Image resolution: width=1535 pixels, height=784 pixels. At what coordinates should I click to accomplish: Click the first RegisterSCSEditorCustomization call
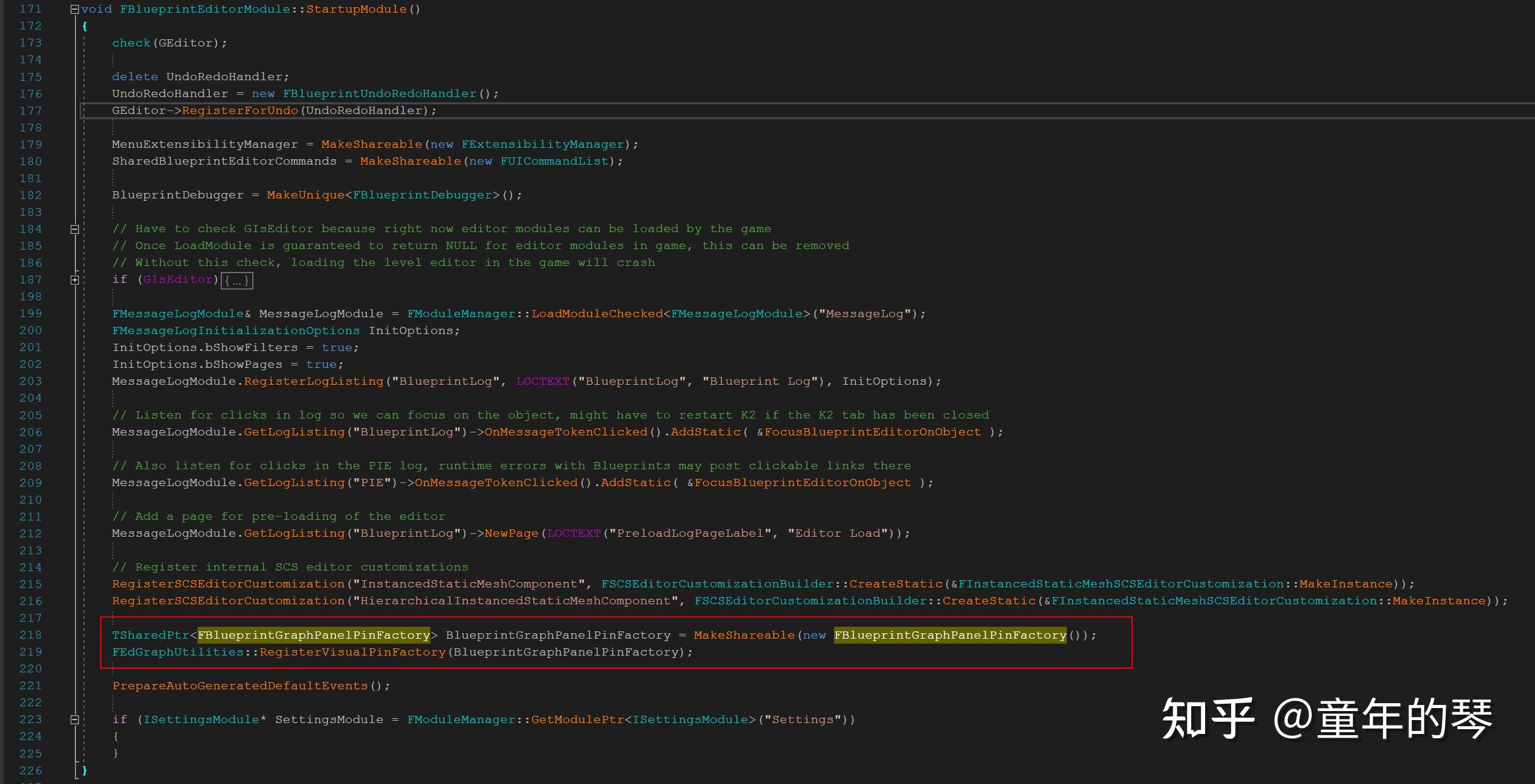tap(228, 584)
